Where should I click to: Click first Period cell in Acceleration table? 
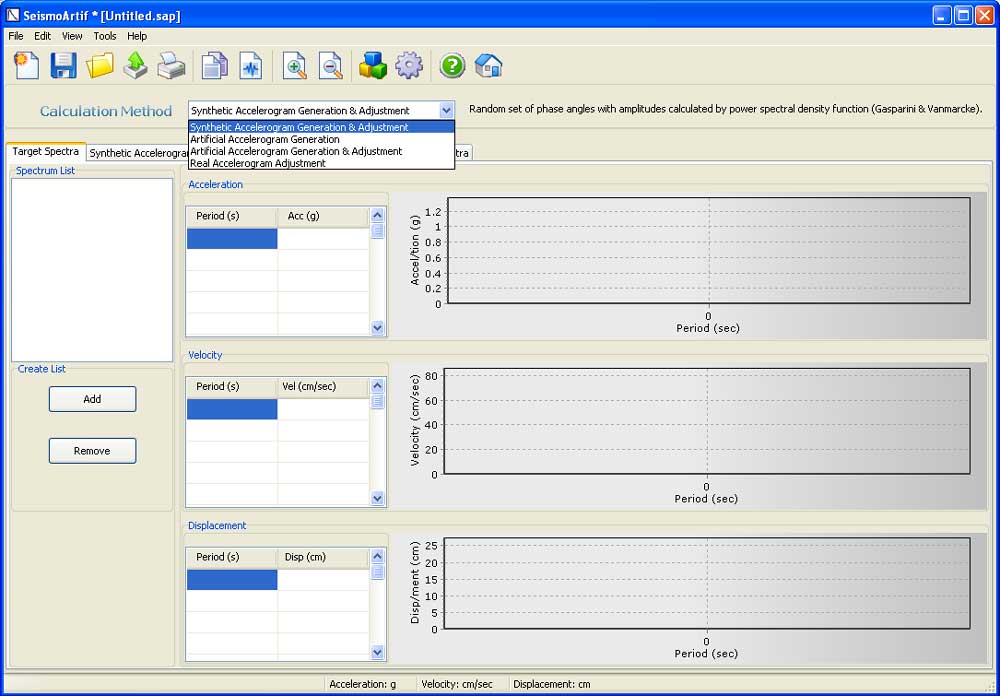click(232, 239)
